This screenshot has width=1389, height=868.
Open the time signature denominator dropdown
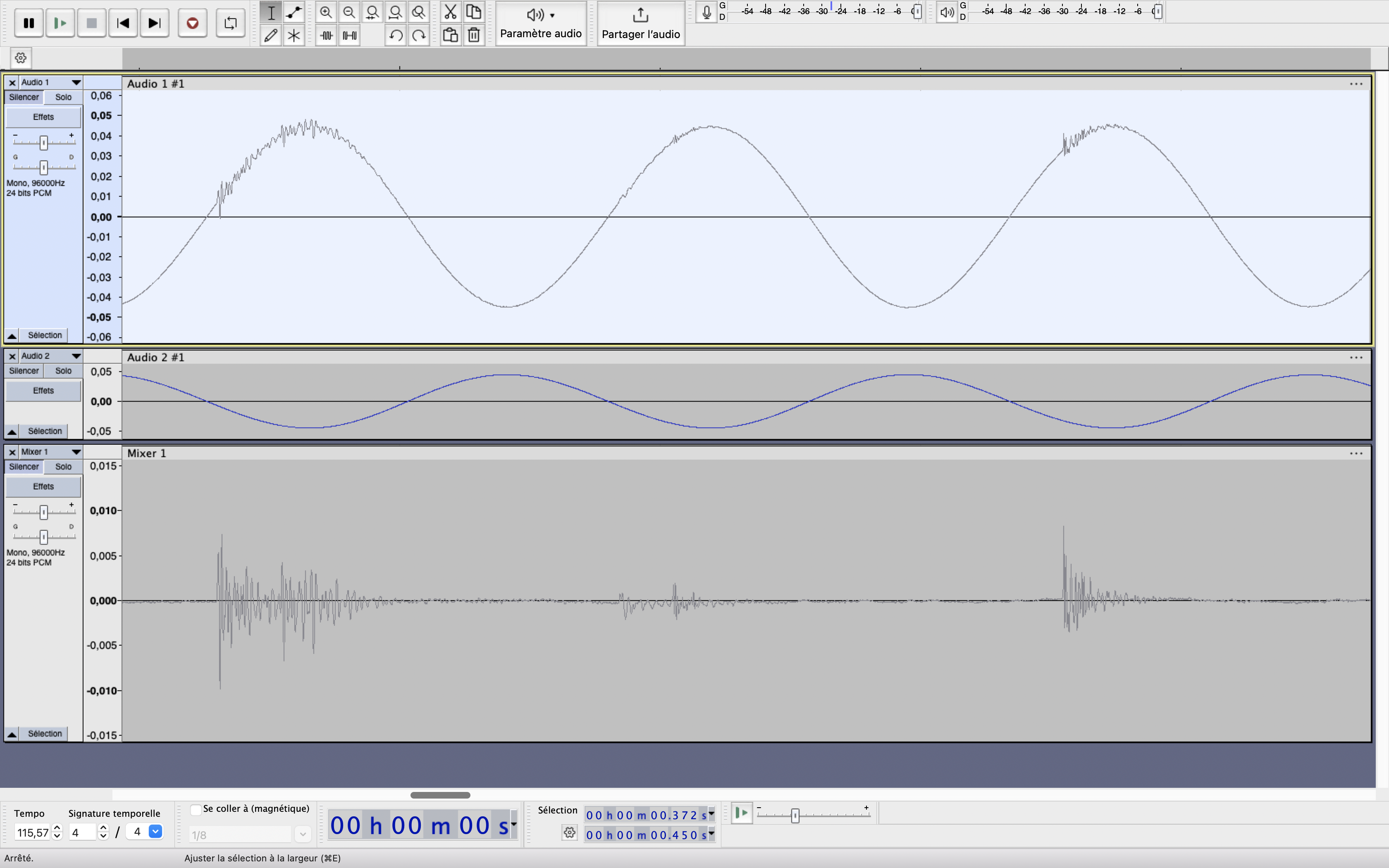[155, 831]
